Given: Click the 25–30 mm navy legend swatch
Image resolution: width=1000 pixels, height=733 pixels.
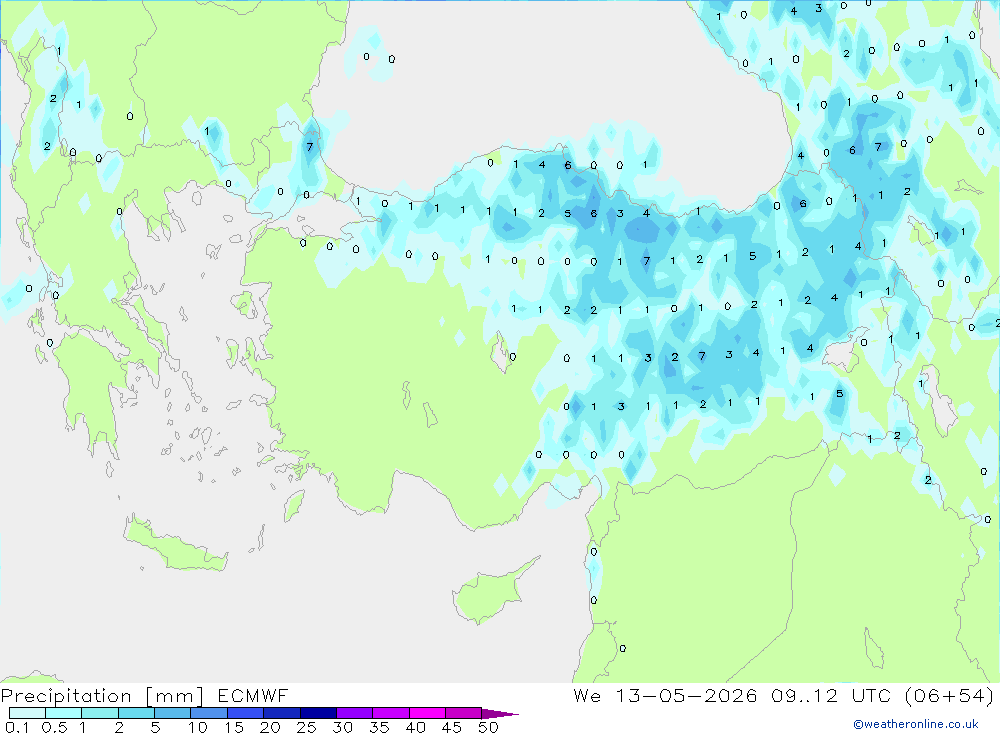Looking at the screenshot, I should coord(318,713).
